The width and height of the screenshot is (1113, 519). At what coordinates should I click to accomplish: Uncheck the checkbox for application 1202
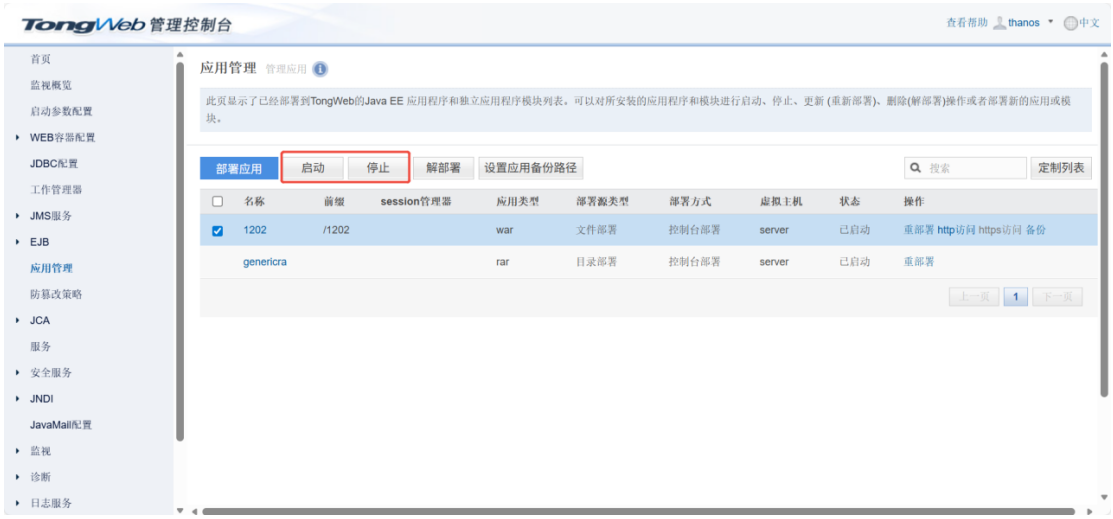pyautogui.click(x=217, y=230)
